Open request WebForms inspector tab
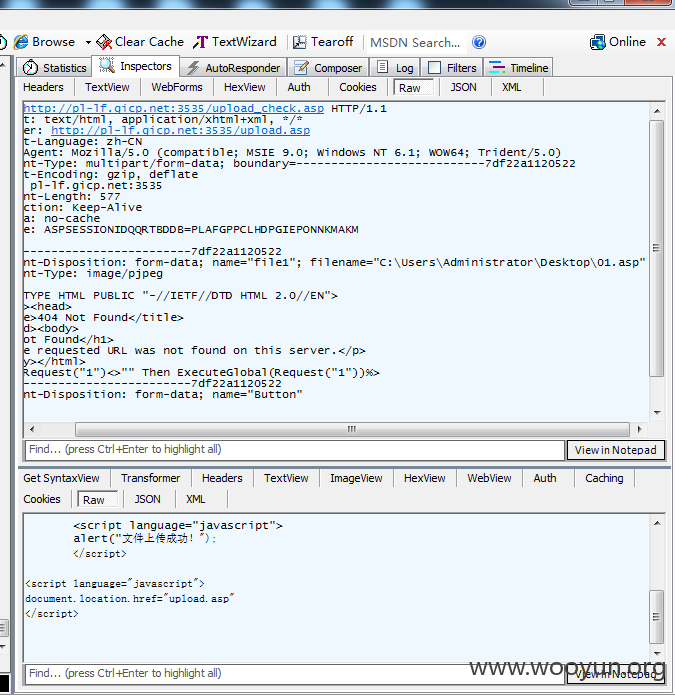This screenshot has height=696, width=675. pyautogui.click(x=177, y=87)
